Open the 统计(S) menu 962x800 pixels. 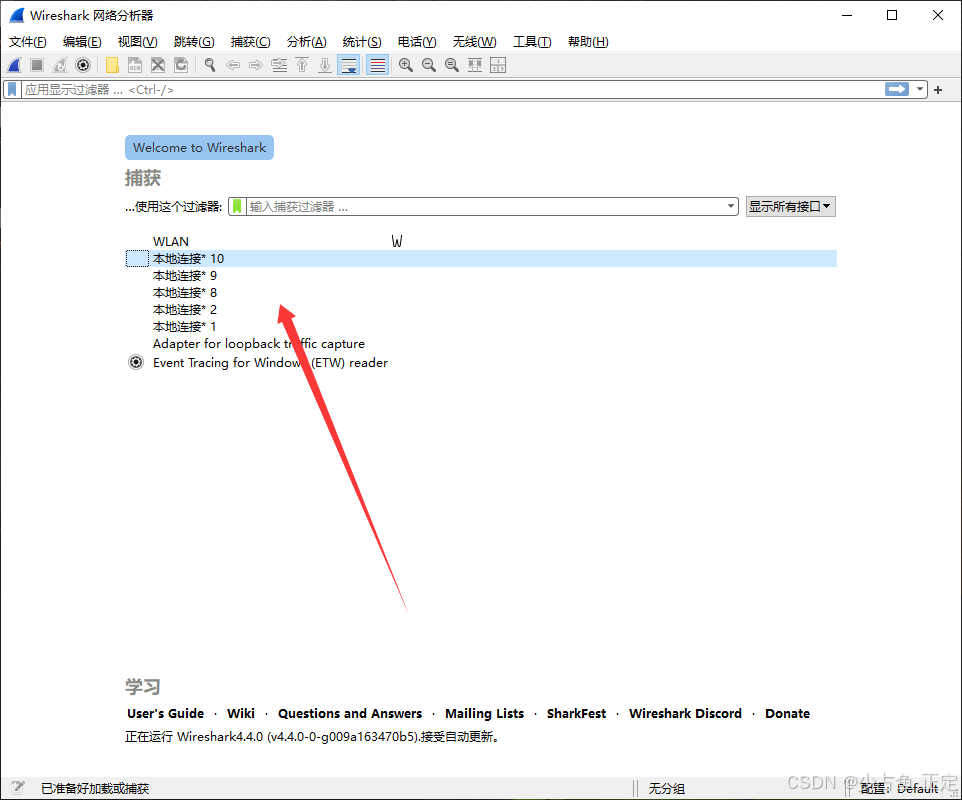click(x=362, y=42)
